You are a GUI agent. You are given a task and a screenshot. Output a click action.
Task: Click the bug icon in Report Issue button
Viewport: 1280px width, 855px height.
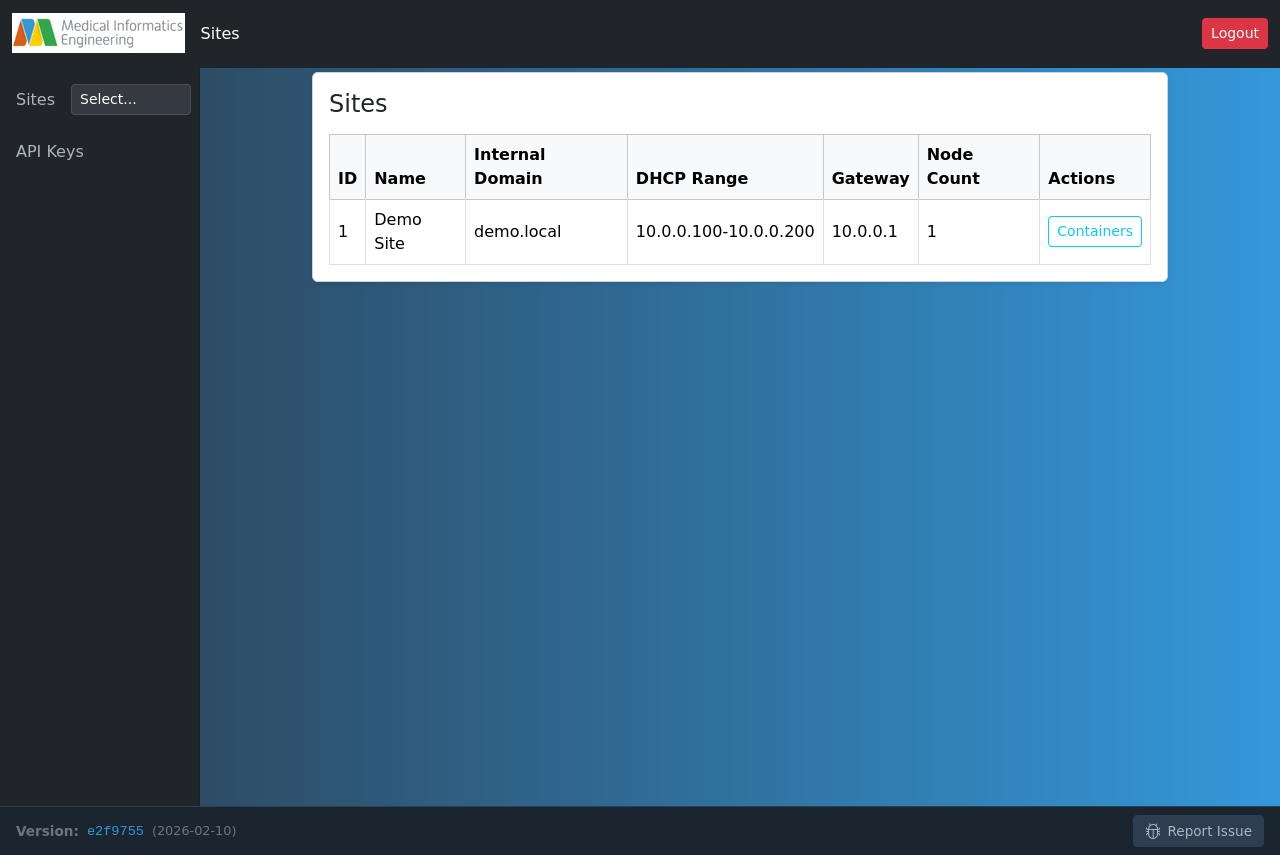(x=1153, y=831)
